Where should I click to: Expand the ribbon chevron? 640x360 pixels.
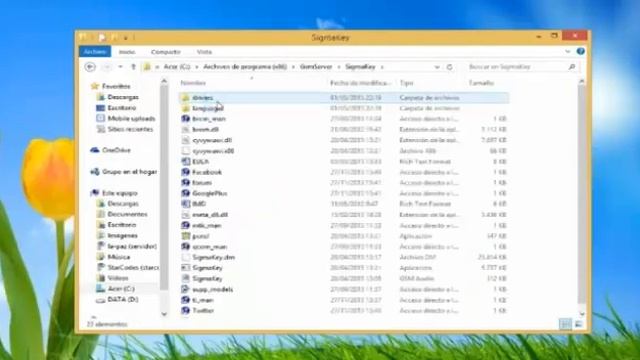pyautogui.click(x=568, y=51)
